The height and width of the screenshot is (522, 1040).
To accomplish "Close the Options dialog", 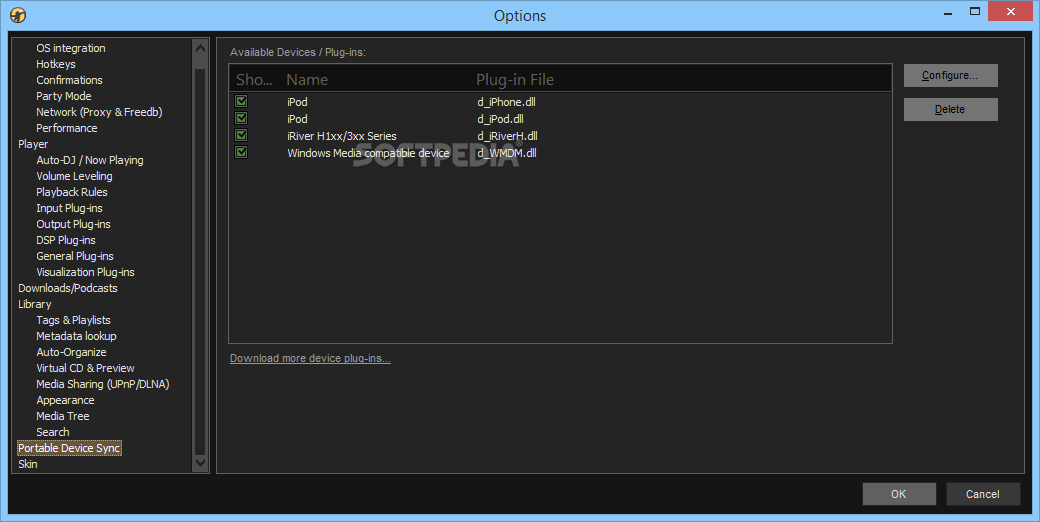I will 1011,11.
